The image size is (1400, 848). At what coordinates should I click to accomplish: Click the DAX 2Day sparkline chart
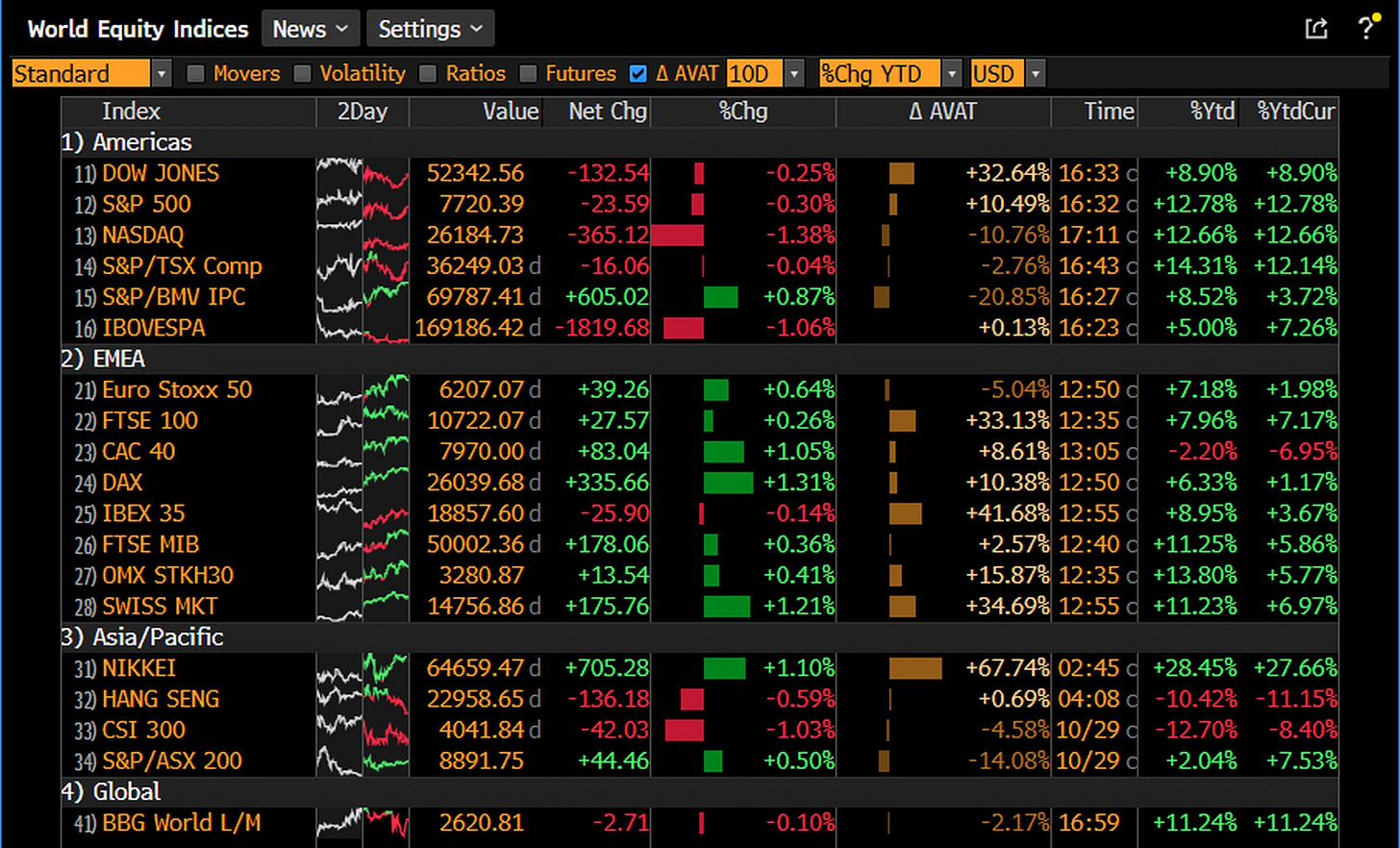coord(362,482)
